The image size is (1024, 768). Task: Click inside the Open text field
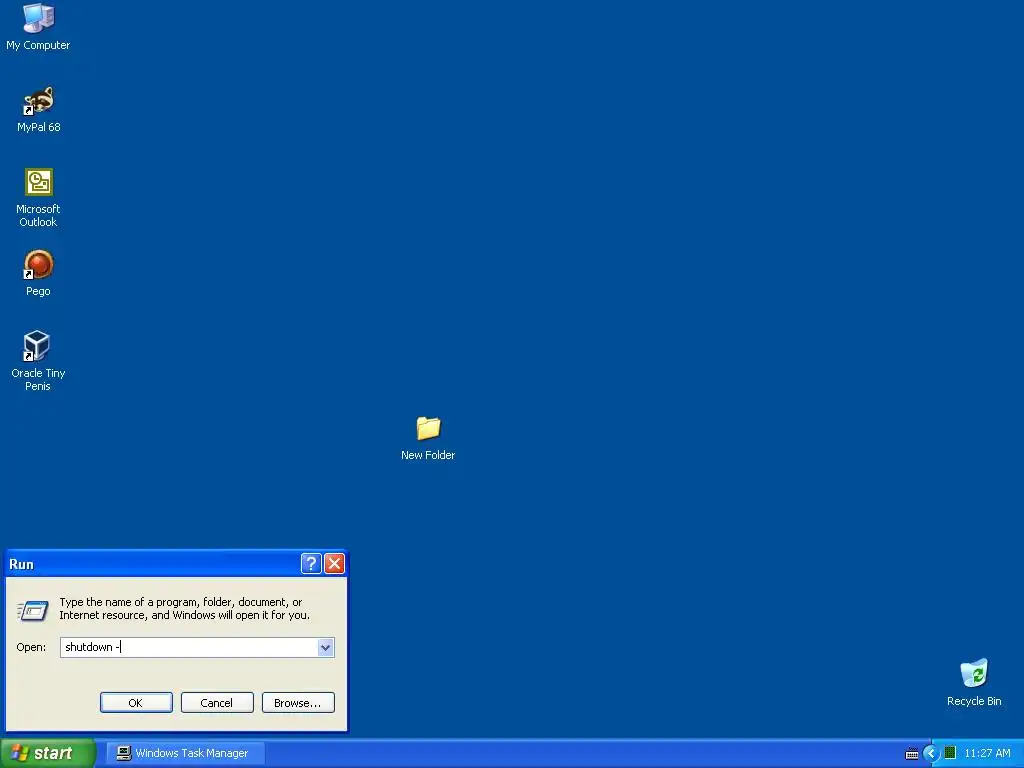click(x=189, y=647)
